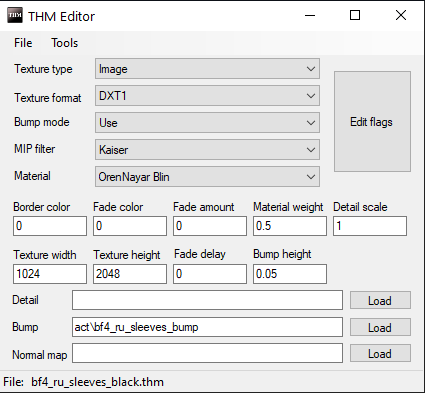This screenshot has width=425, height=393.
Task: Expand the Material dropdown showing OrenNayar Blin
Action: tap(207, 177)
